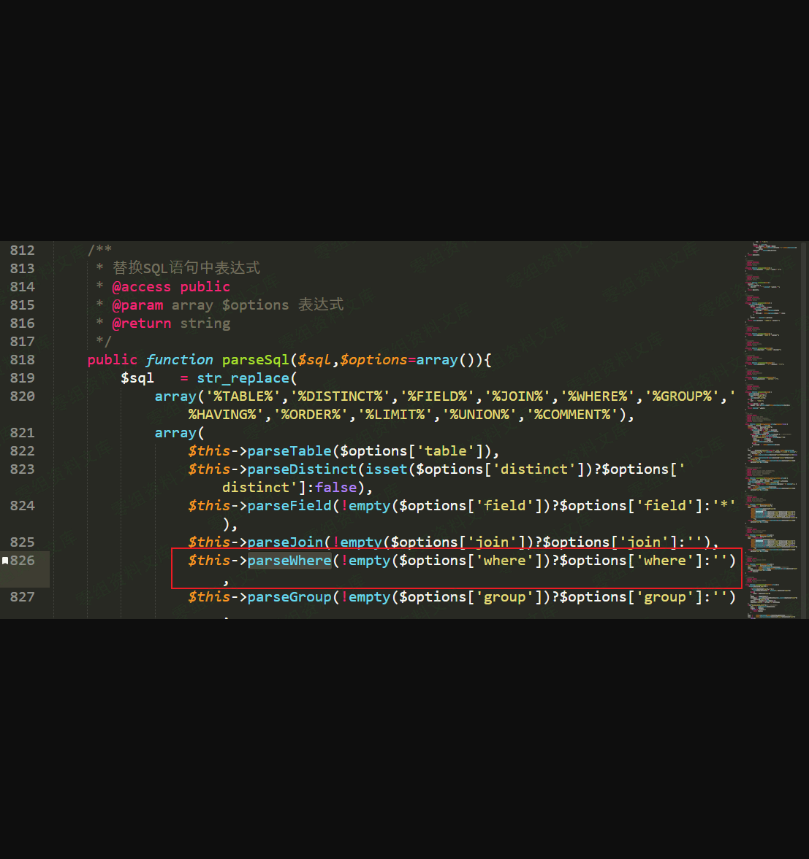Click the bookmark marker beside line 826
The height and width of the screenshot is (859, 809).
click(5, 561)
